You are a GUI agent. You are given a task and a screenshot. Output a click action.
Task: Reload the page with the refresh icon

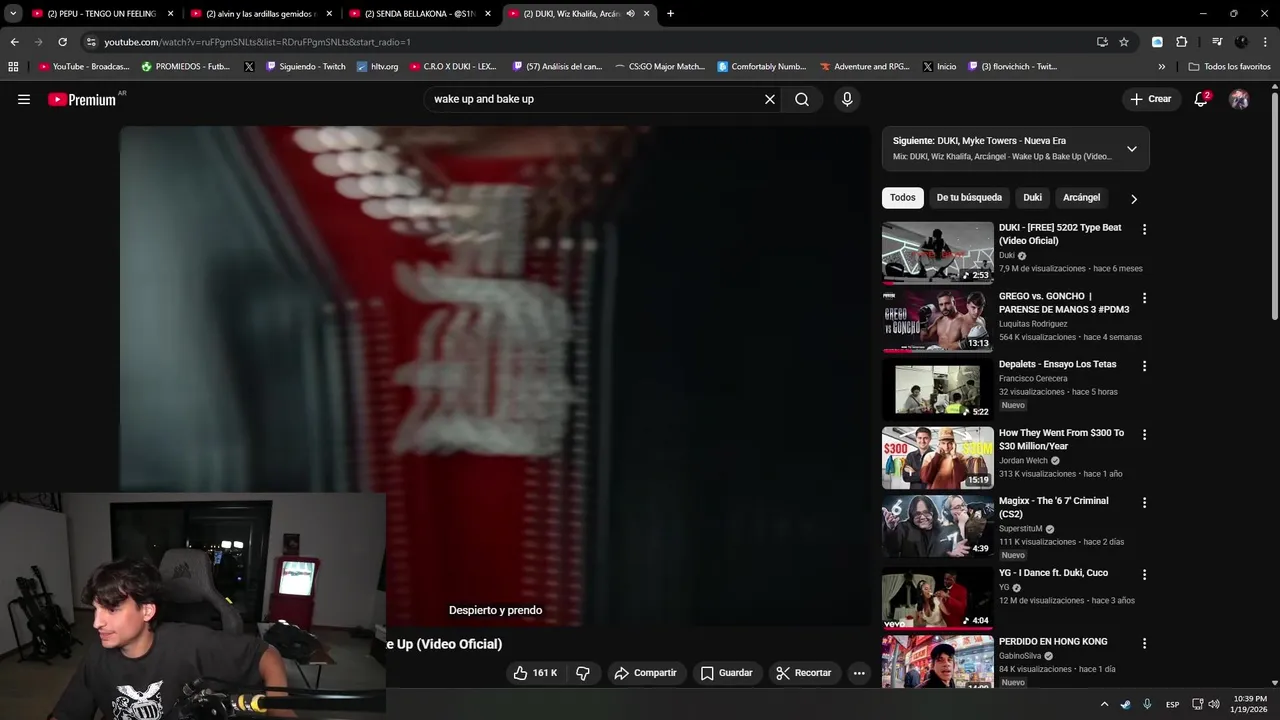pyautogui.click(x=62, y=42)
